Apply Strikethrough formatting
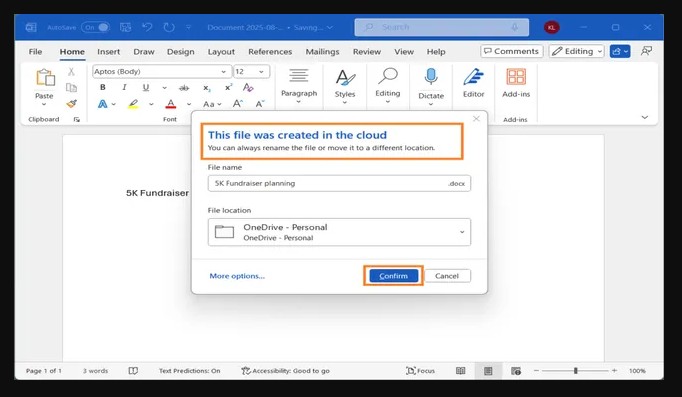682x397 pixels. click(x=184, y=88)
